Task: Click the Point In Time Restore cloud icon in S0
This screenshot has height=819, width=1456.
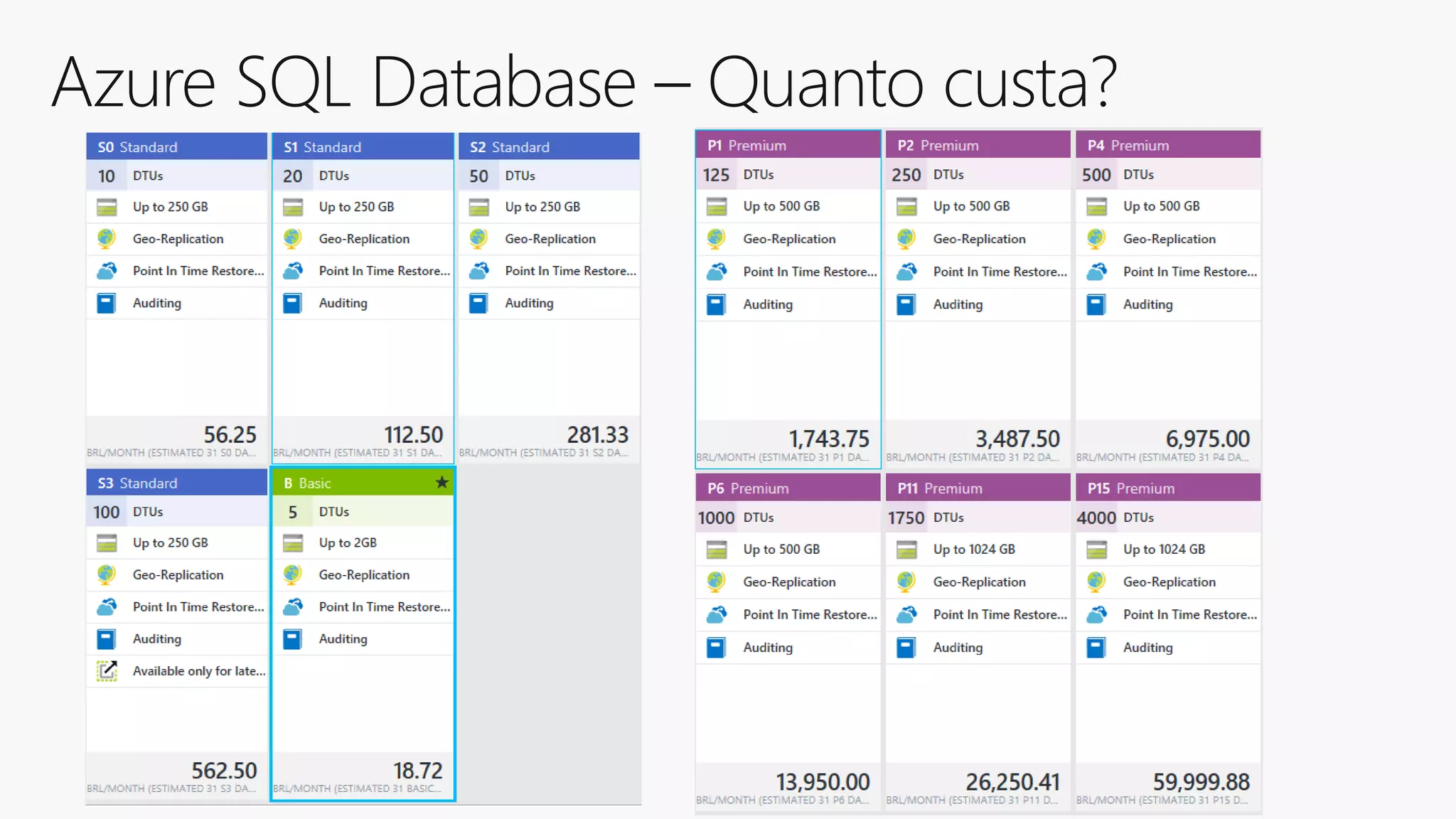Action: (107, 271)
